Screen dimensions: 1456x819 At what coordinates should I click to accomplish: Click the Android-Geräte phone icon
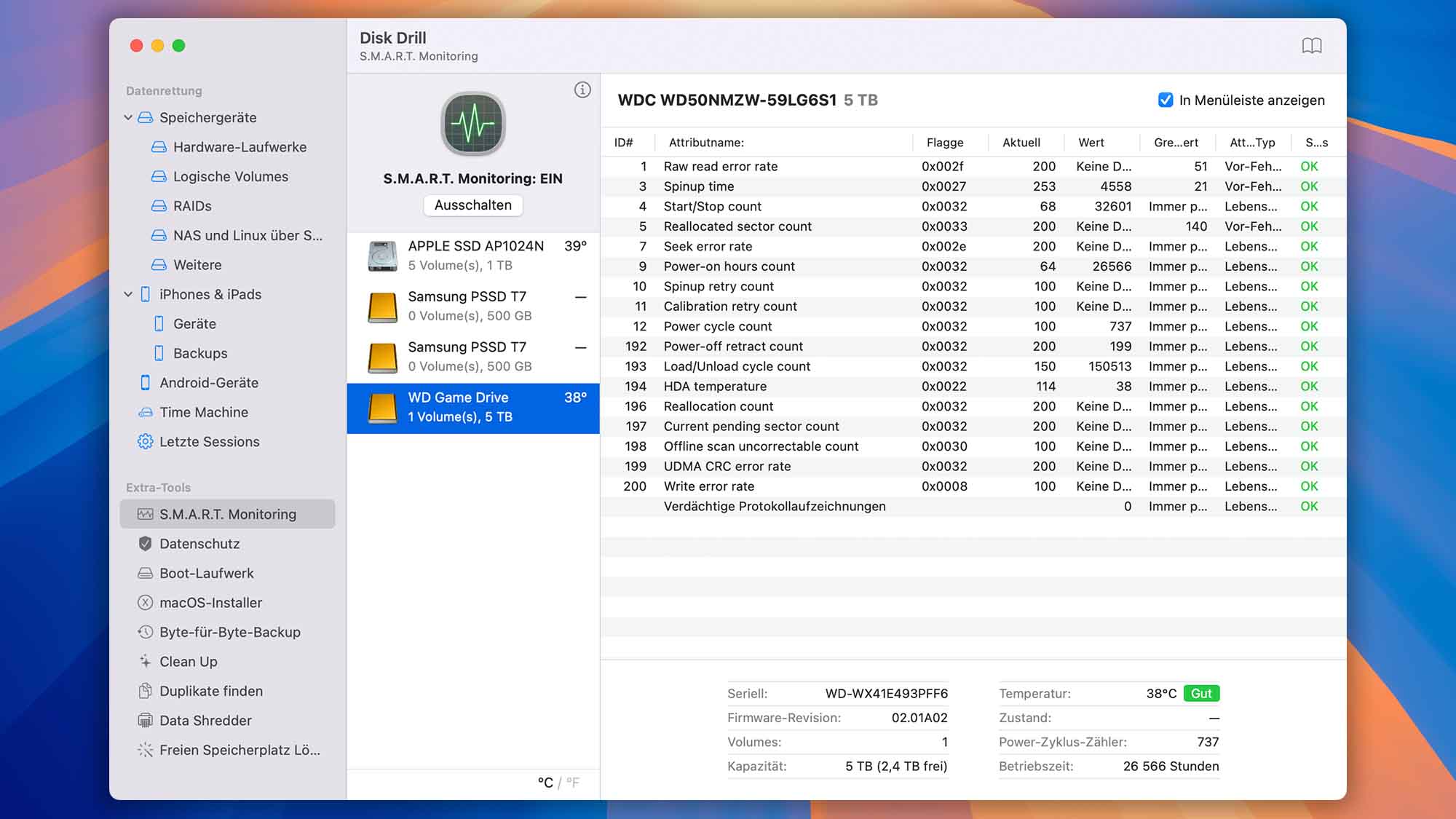point(145,383)
